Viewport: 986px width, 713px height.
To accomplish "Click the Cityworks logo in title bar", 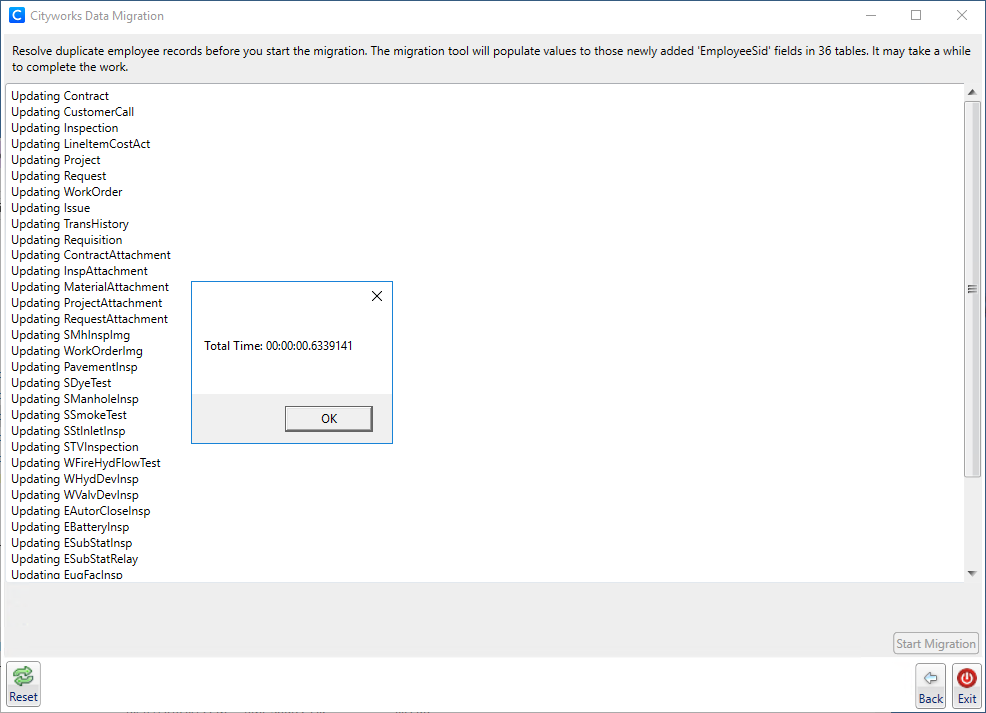I will click(x=17, y=16).
